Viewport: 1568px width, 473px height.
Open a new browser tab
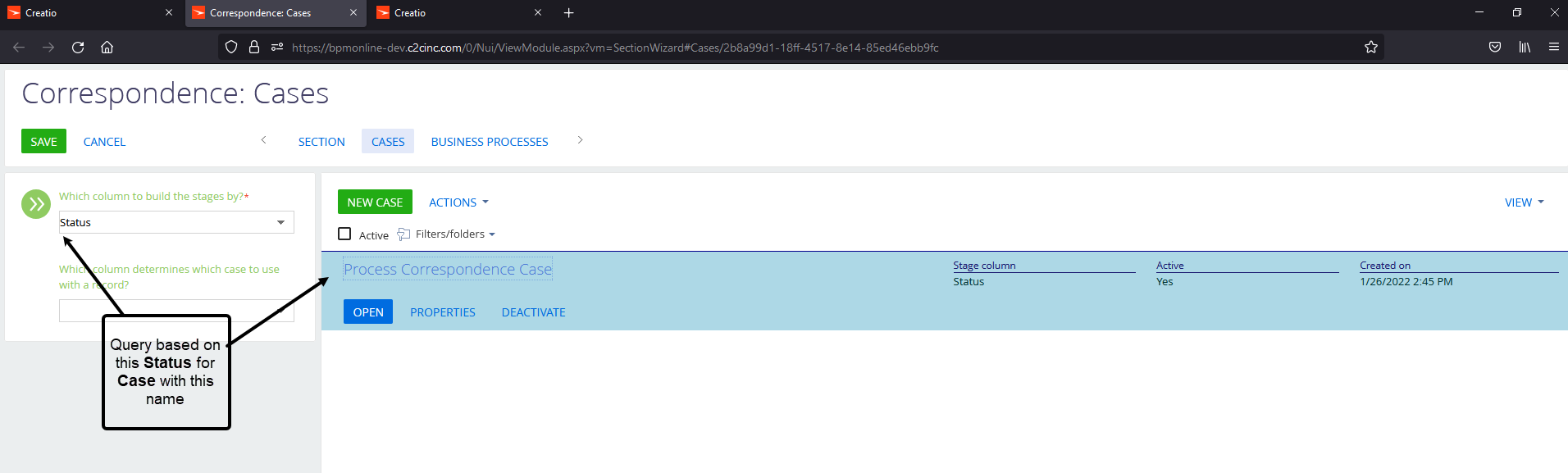(x=569, y=13)
